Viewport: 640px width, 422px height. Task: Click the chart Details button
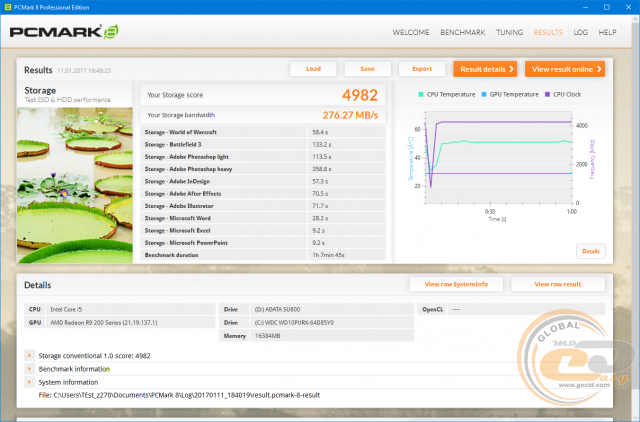[591, 251]
